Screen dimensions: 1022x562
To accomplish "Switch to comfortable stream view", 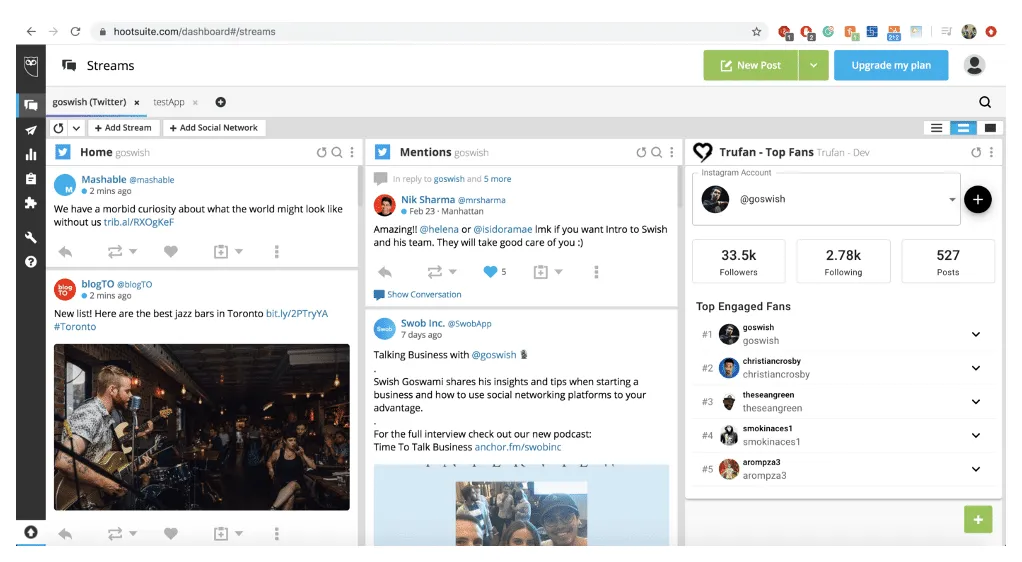I will [990, 128].
